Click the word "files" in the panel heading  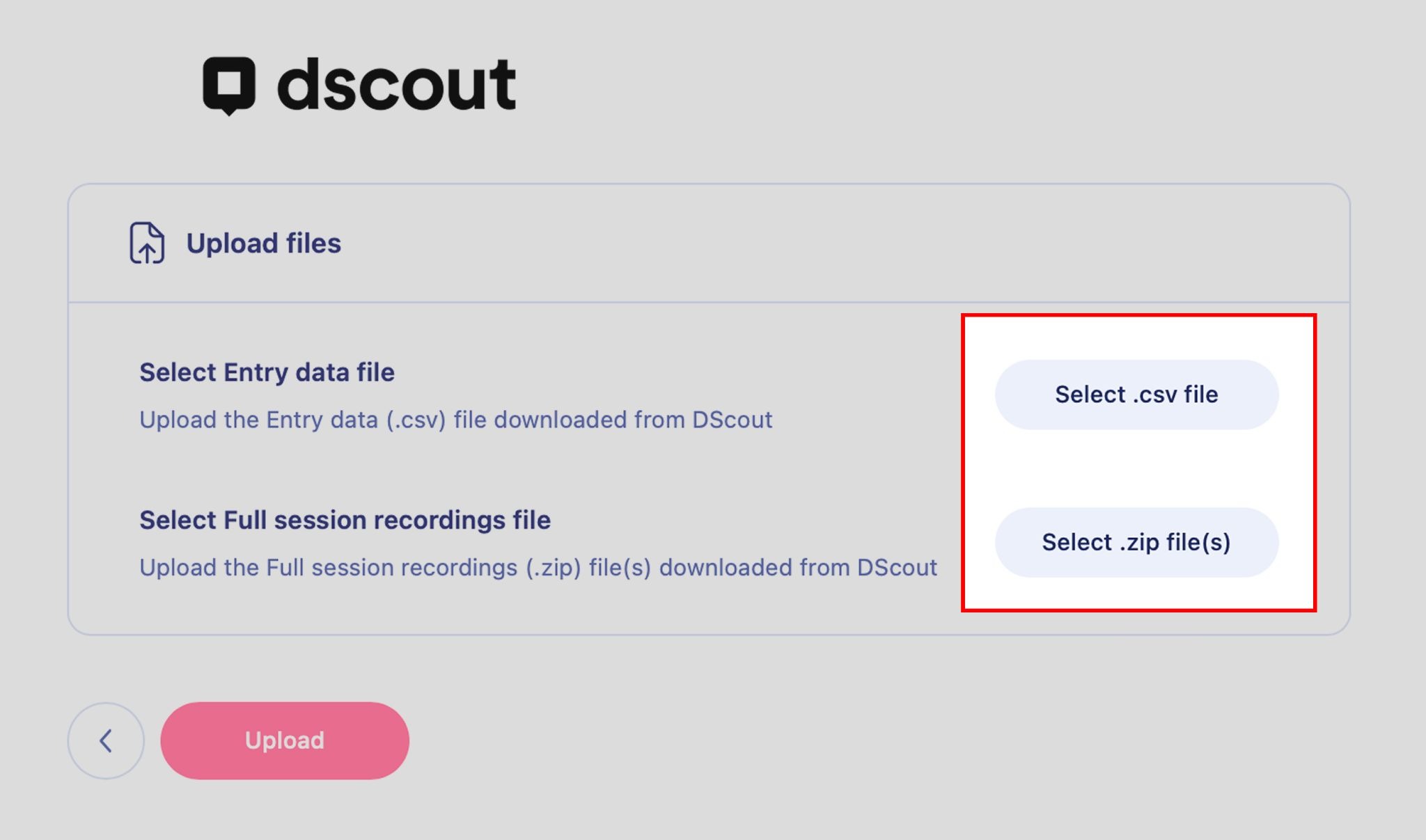(x=313, y=244)
